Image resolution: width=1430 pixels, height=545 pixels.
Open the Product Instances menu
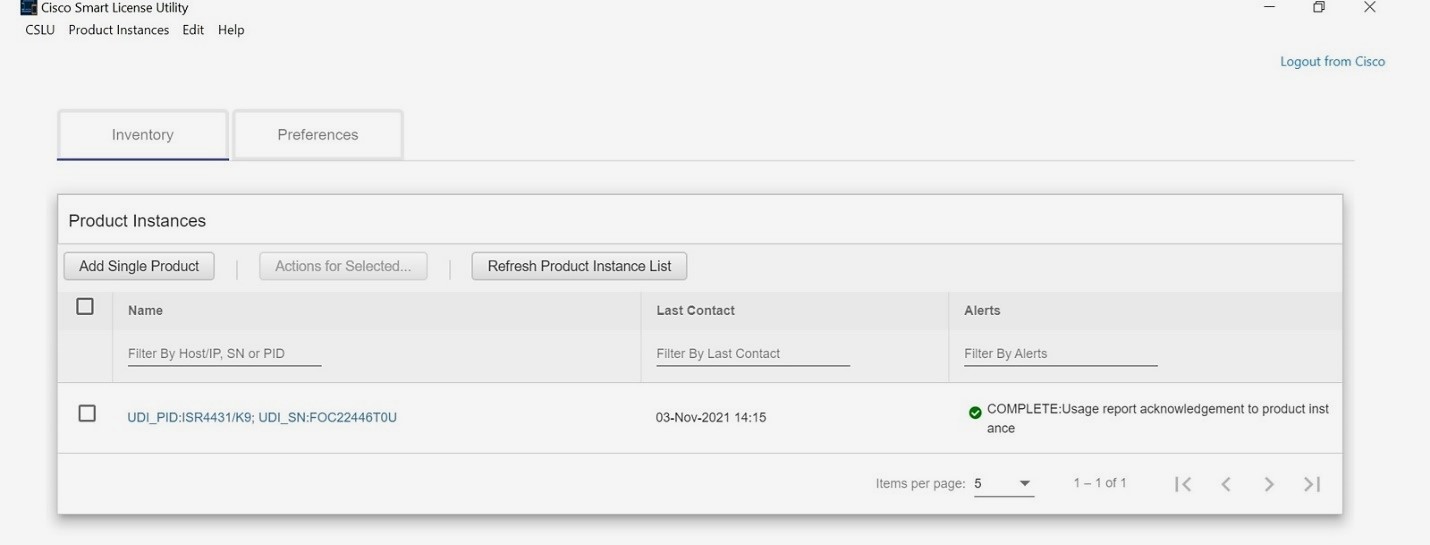click(x=119, y=30)
